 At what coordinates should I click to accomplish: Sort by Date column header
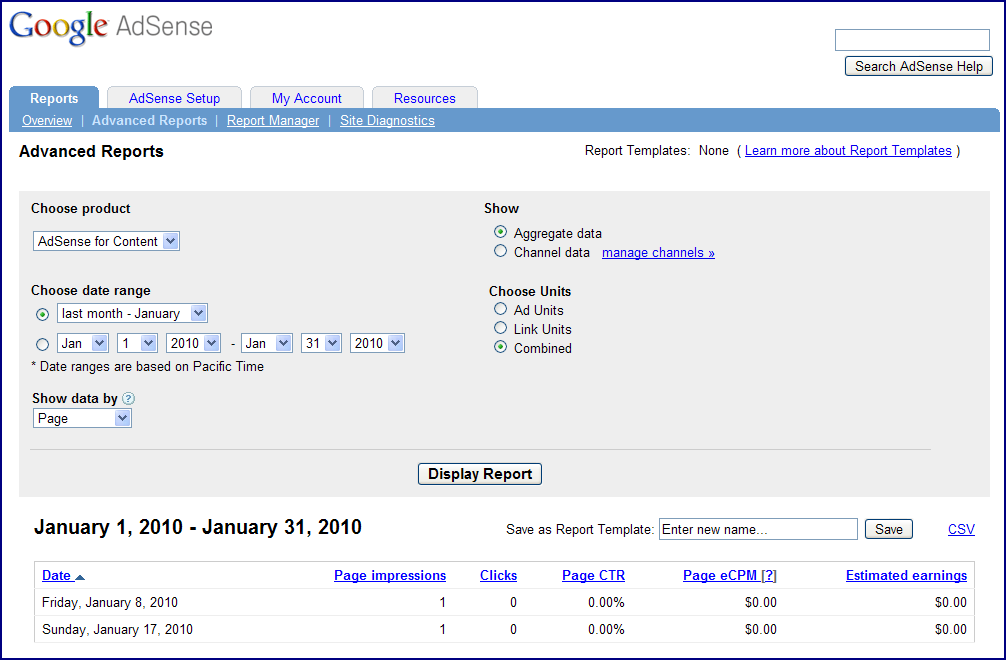coord(56,575)
